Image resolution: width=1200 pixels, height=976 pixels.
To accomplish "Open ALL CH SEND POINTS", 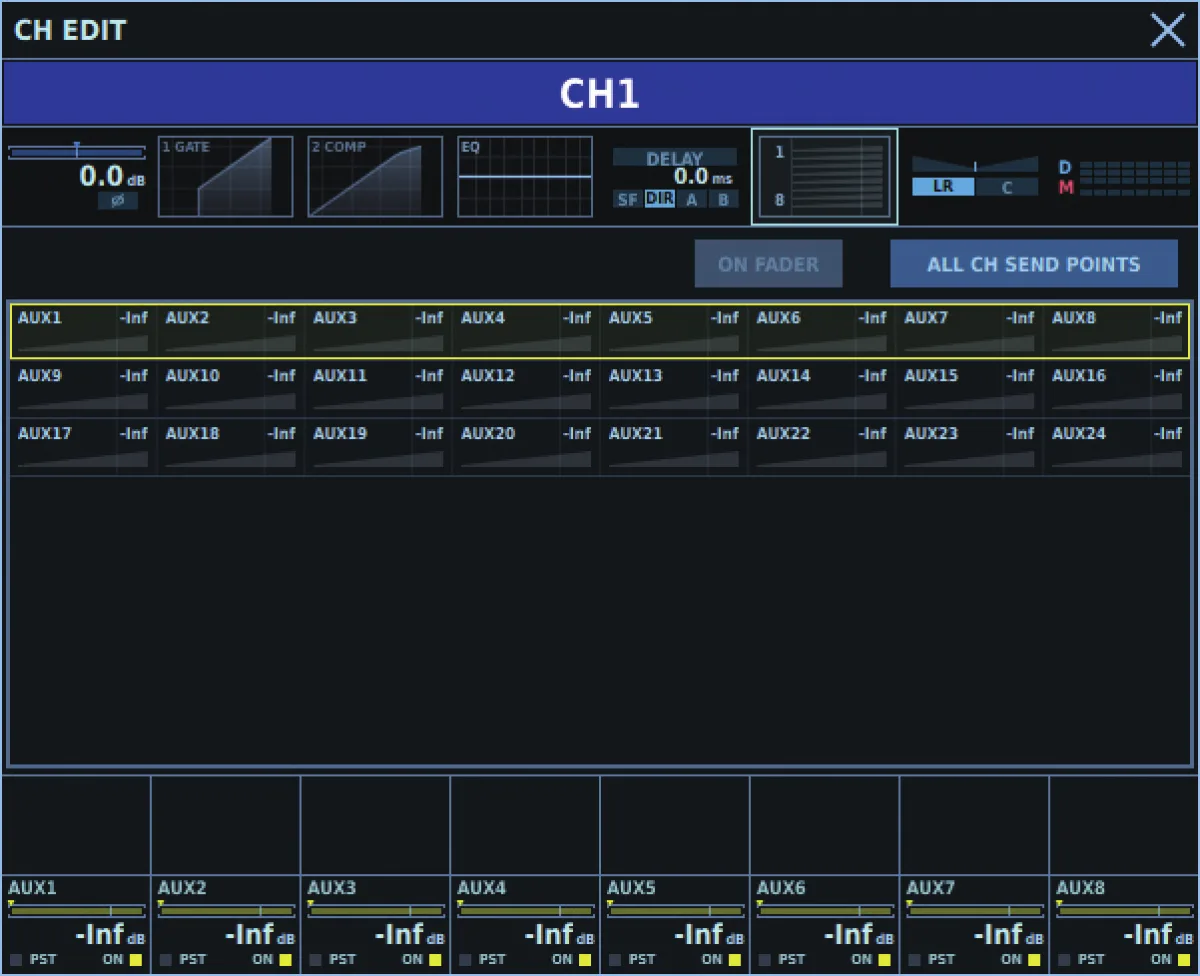I will 1034,264.
